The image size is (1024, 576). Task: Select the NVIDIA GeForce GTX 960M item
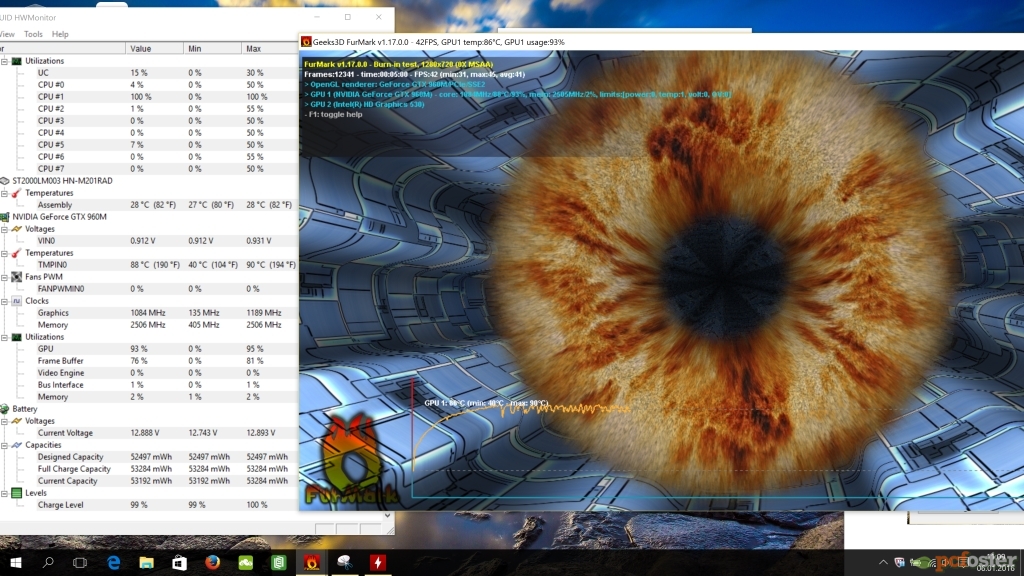tap(59, 217)
